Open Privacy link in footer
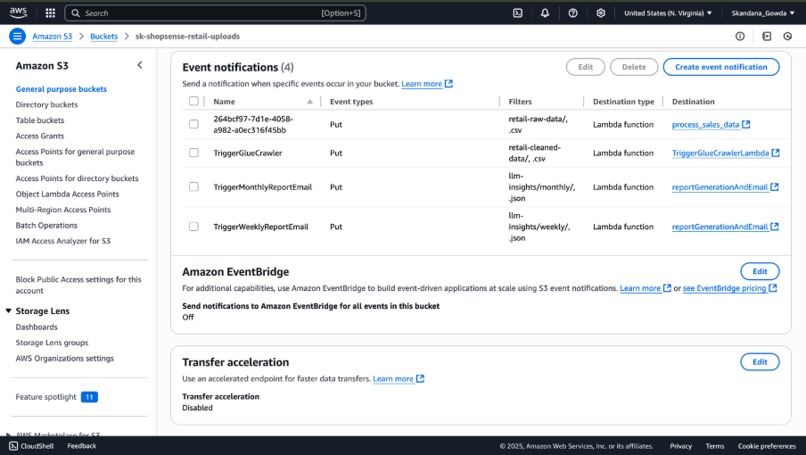This screenshot has width=806, height=455. point(681,446)
